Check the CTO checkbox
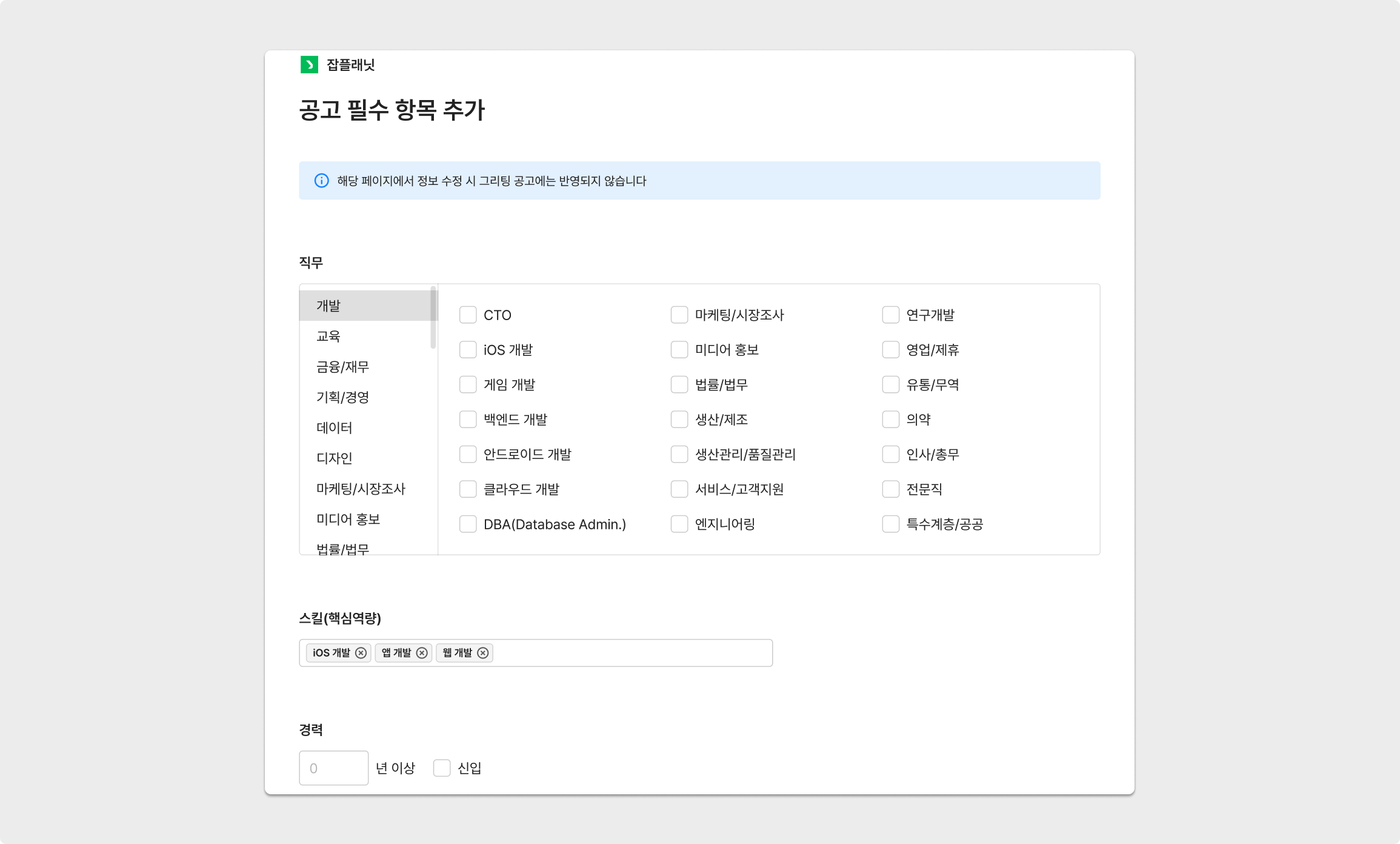 point(468,315)
